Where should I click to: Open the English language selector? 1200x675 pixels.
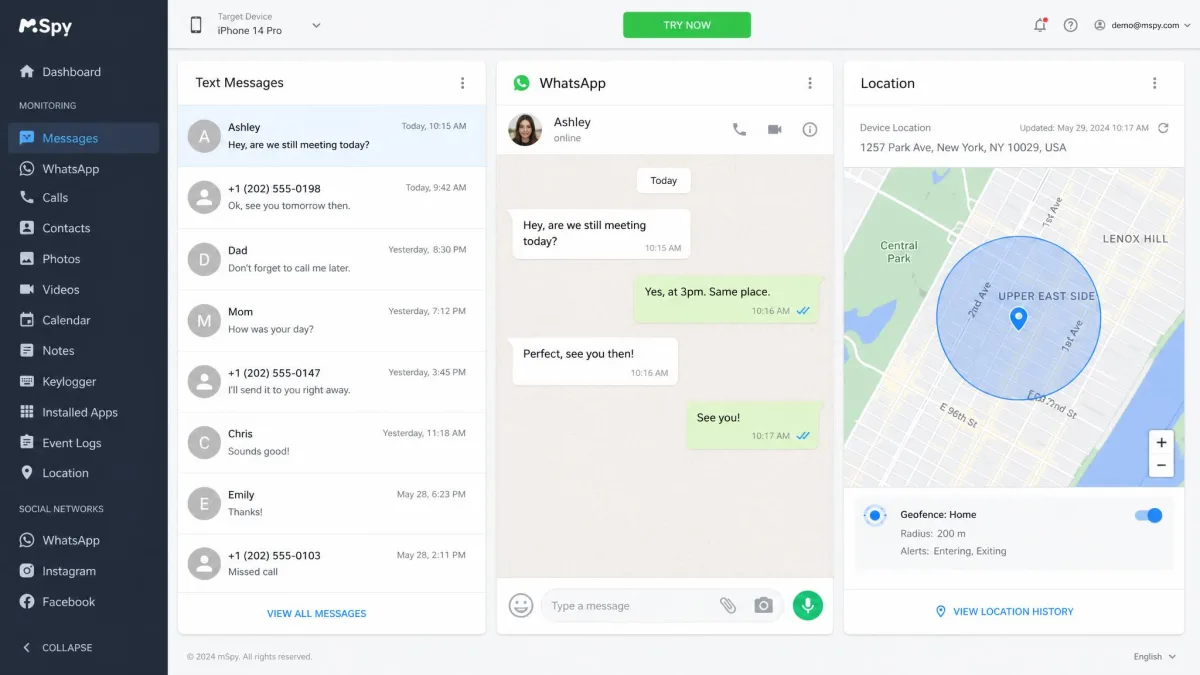tap(1154, 657)
